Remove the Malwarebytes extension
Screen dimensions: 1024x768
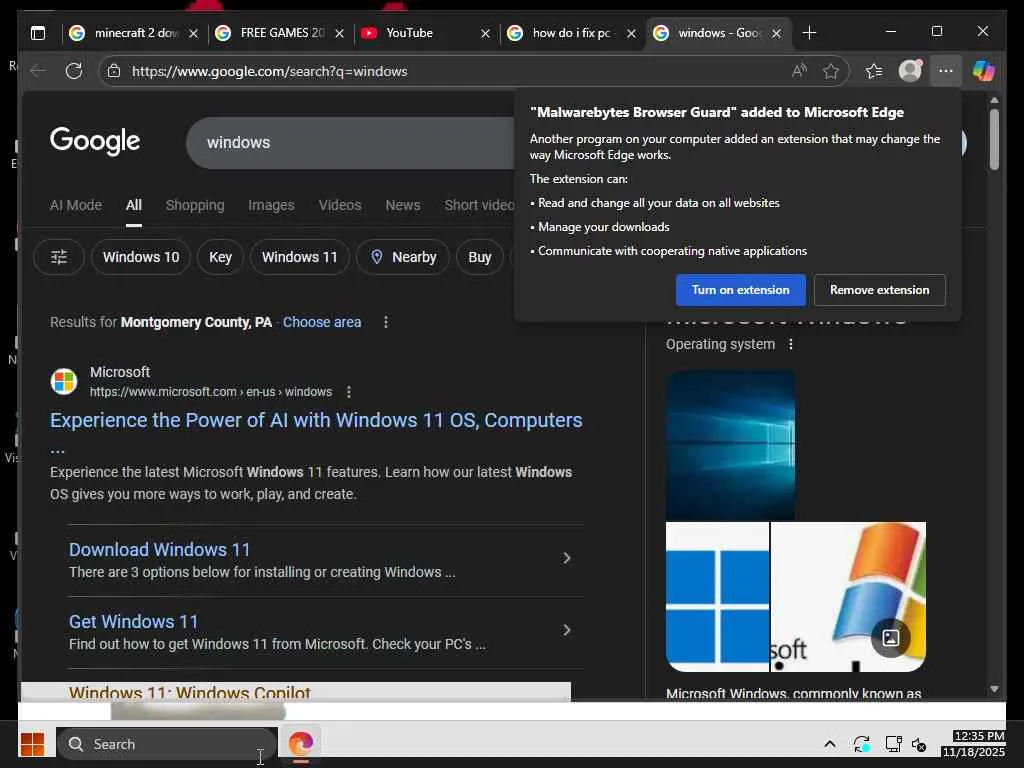(x=880, y=290)
